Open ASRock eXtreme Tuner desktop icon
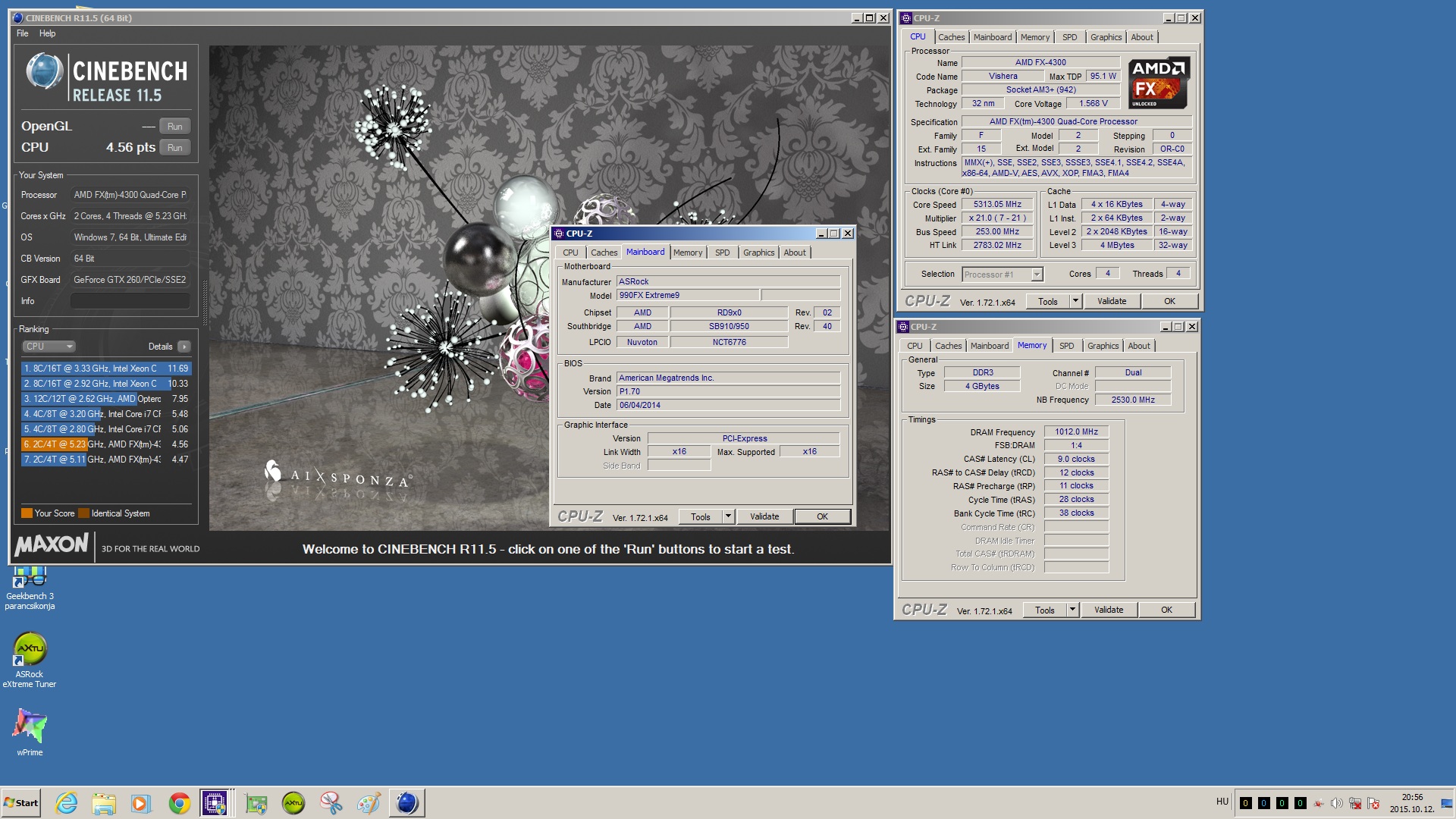1456x819 pixels. tap(30, 660)
